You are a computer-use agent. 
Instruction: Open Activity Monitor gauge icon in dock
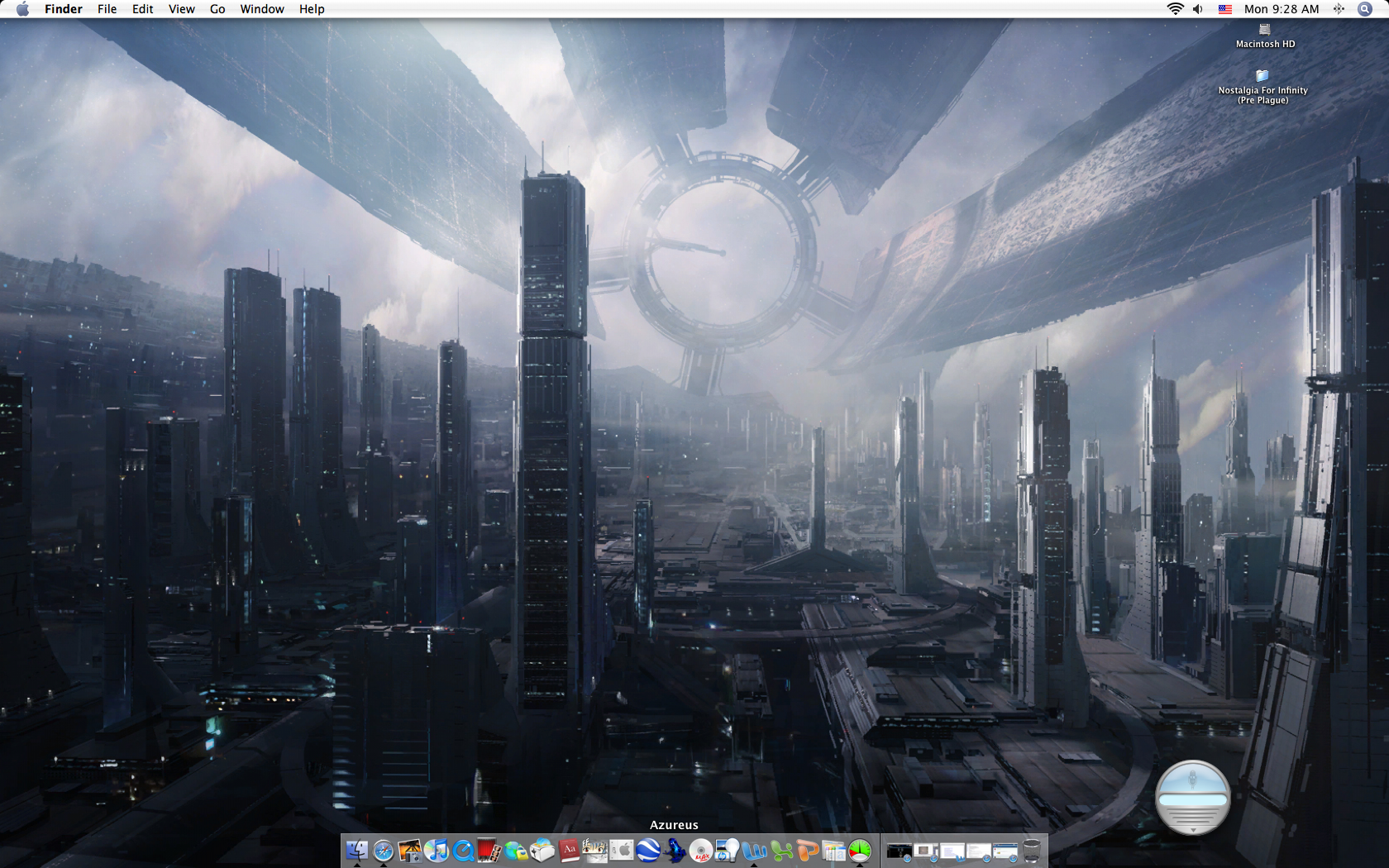click(860, 850)
